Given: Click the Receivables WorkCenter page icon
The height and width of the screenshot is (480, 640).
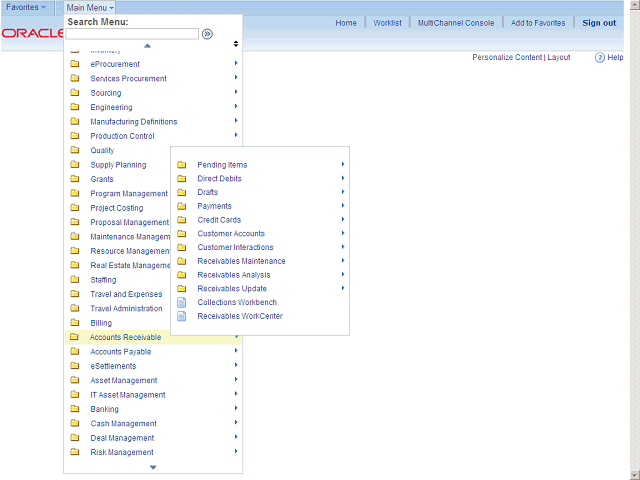Looking at the screenshot, I should pos(181,316).
